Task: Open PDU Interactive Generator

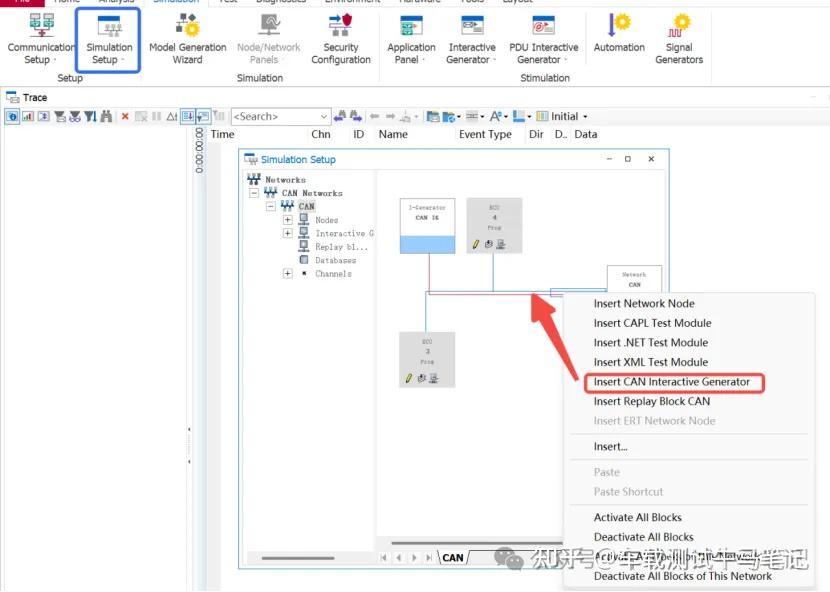Action: (x=544, y=40)
